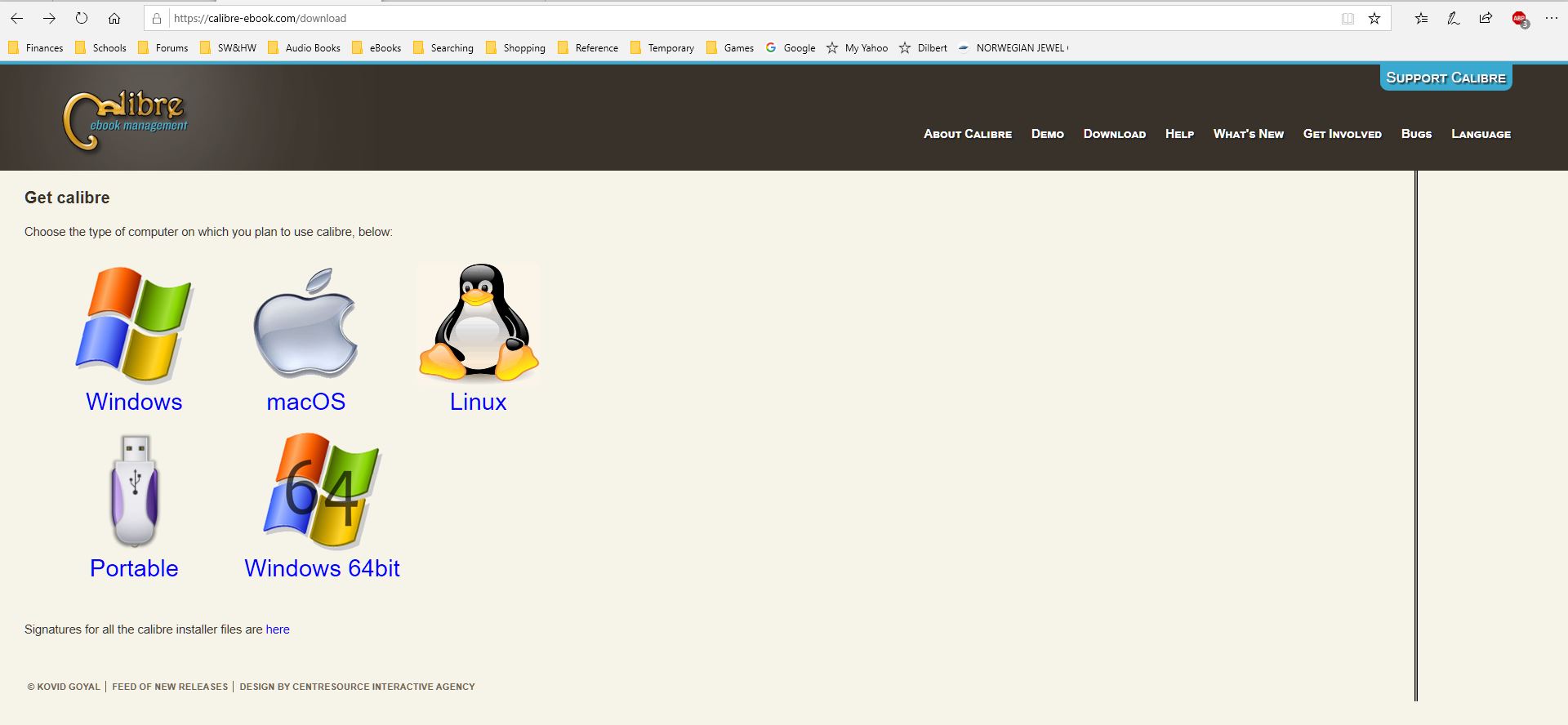Open the My Yahoo bookmark
This screenshot has height=725, width=1568.
857,48
